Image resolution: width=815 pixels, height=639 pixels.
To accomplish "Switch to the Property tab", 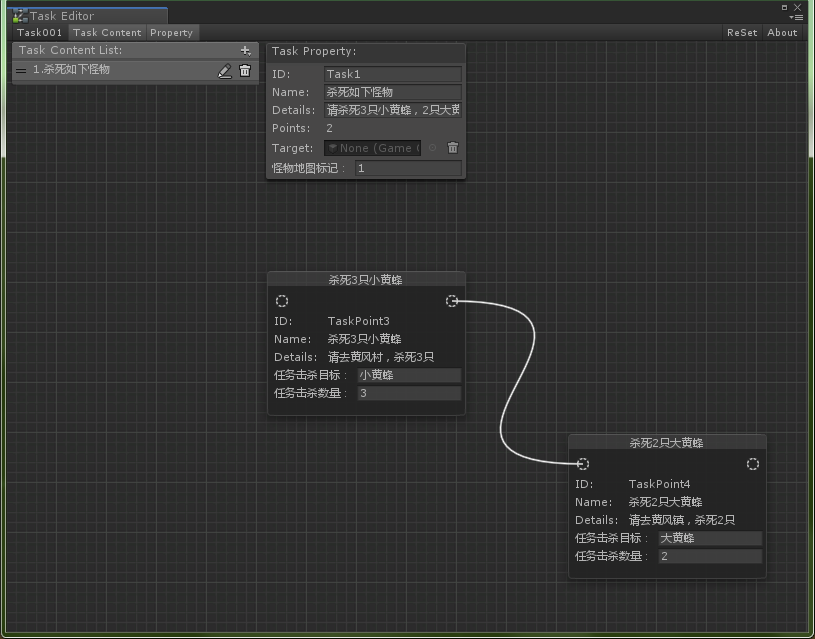I will click(x=171, y=32).
